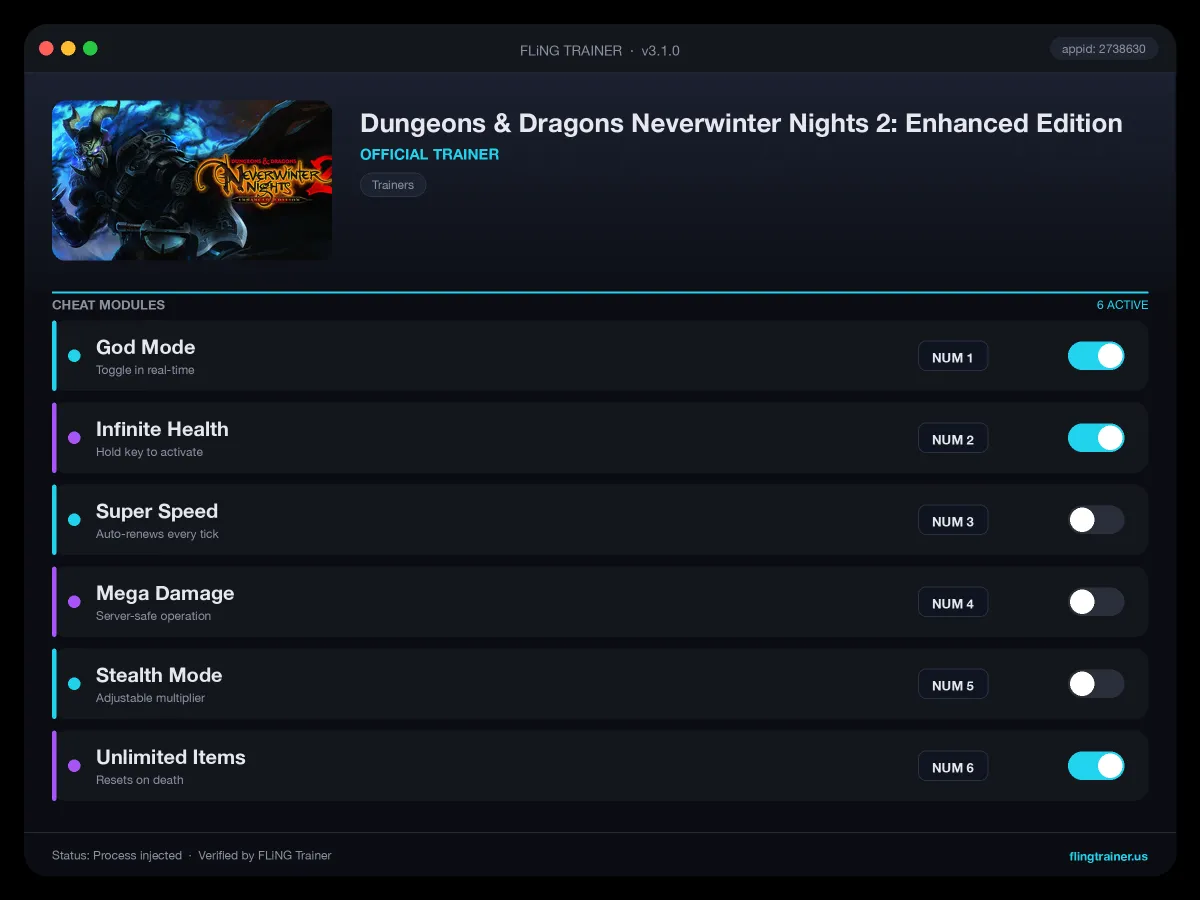Viewport: 1200px width, 900px height.
Task: Click the game title heading
Action: coord(741,123)
